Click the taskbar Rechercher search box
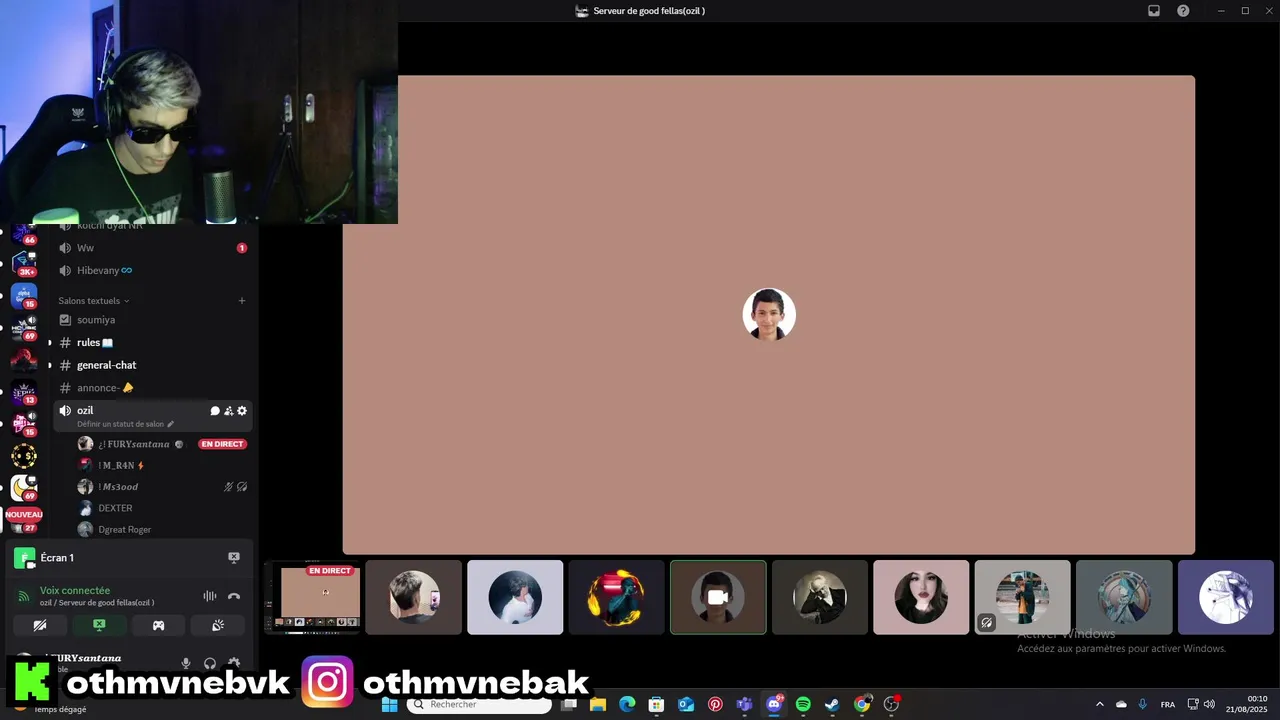 [x=479, y=705]
